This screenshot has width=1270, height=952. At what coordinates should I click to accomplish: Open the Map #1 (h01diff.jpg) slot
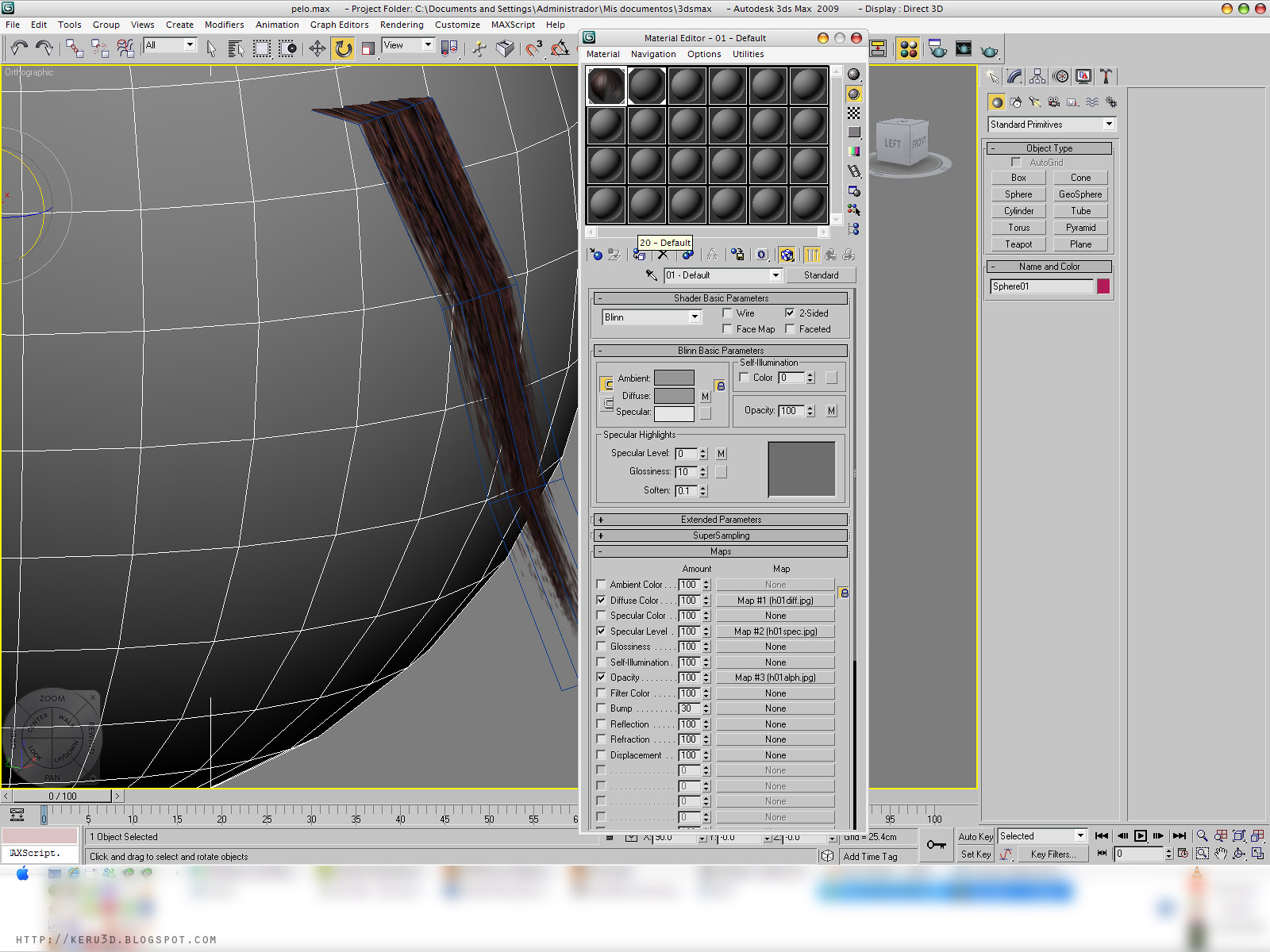point(775,601)
